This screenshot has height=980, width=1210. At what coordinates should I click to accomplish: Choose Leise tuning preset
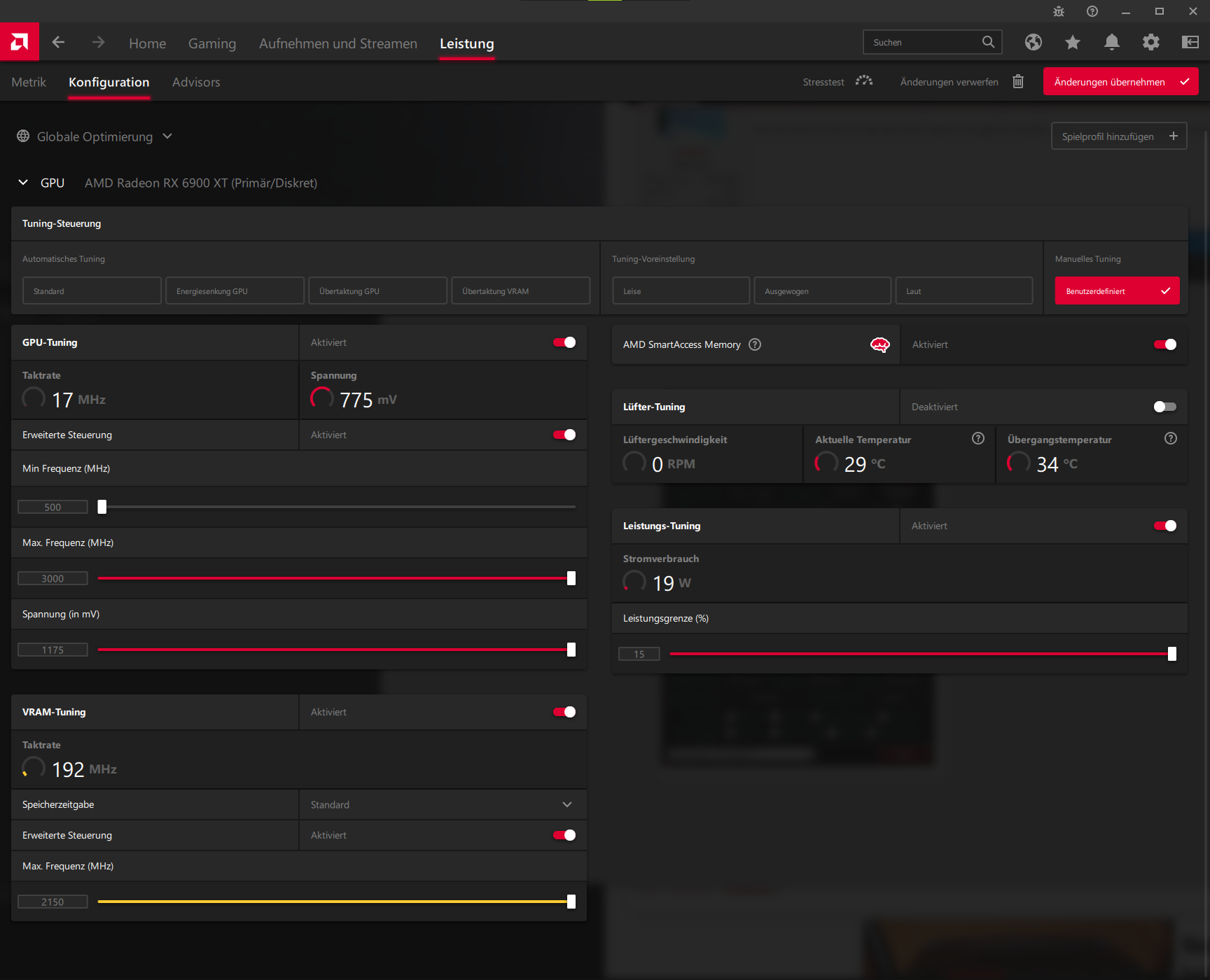pyautogui.click(x=681, y=291)
